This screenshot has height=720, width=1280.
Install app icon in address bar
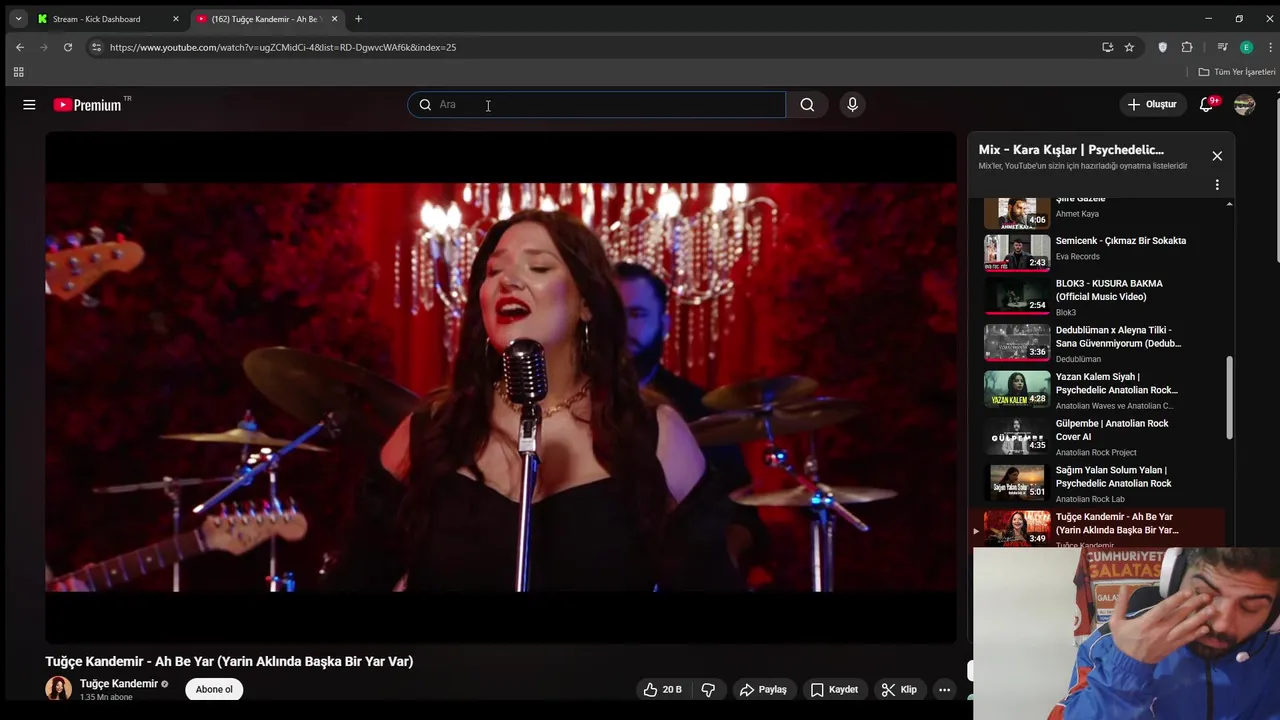tap(1107, 47)
